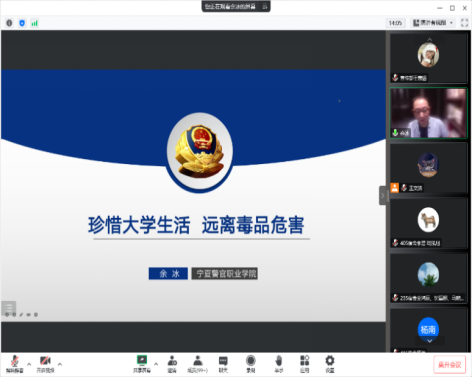Screen dimensions: 472x378
Task: Toggle the microphone mute button
Action: [15, 364]
